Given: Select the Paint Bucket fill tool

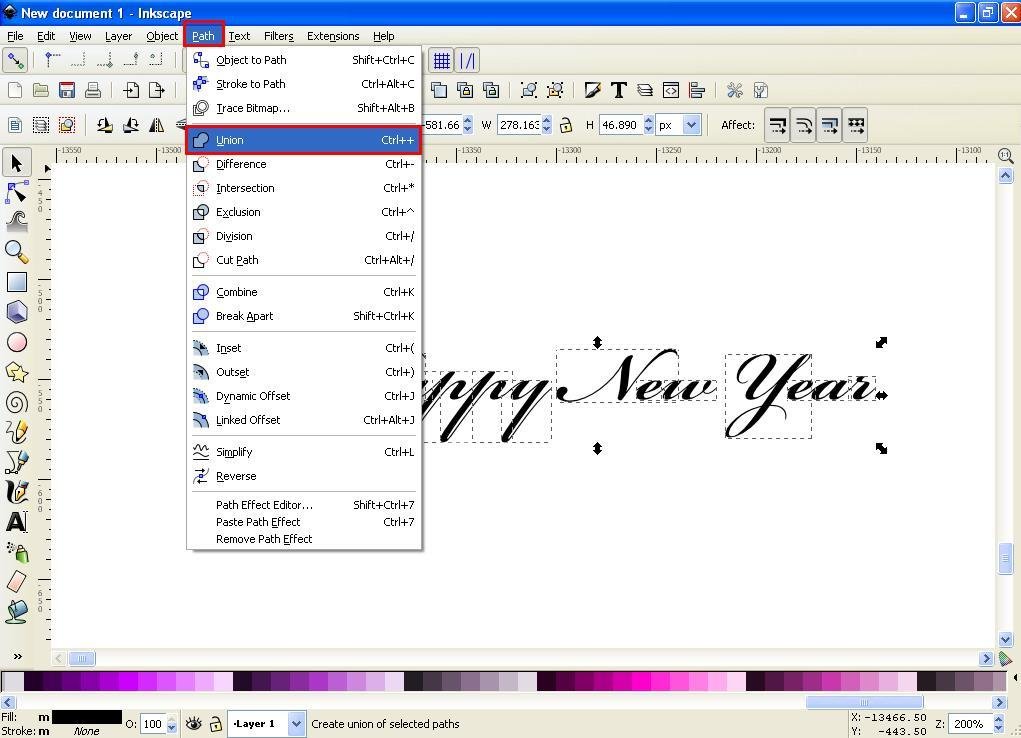Looking at the screenshot, I should click(x=16, y=612).
